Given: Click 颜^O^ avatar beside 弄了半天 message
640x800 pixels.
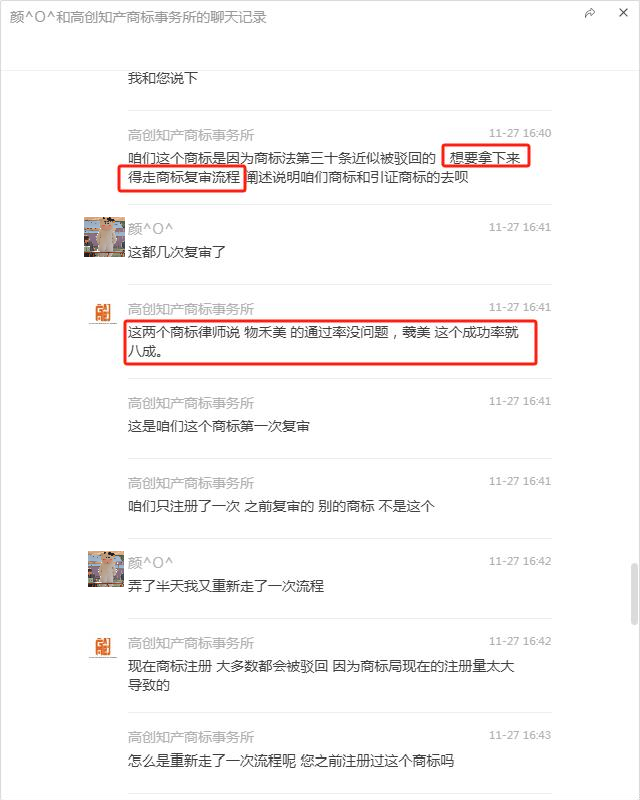Looking at the screenshot, I should click(106, 569).
